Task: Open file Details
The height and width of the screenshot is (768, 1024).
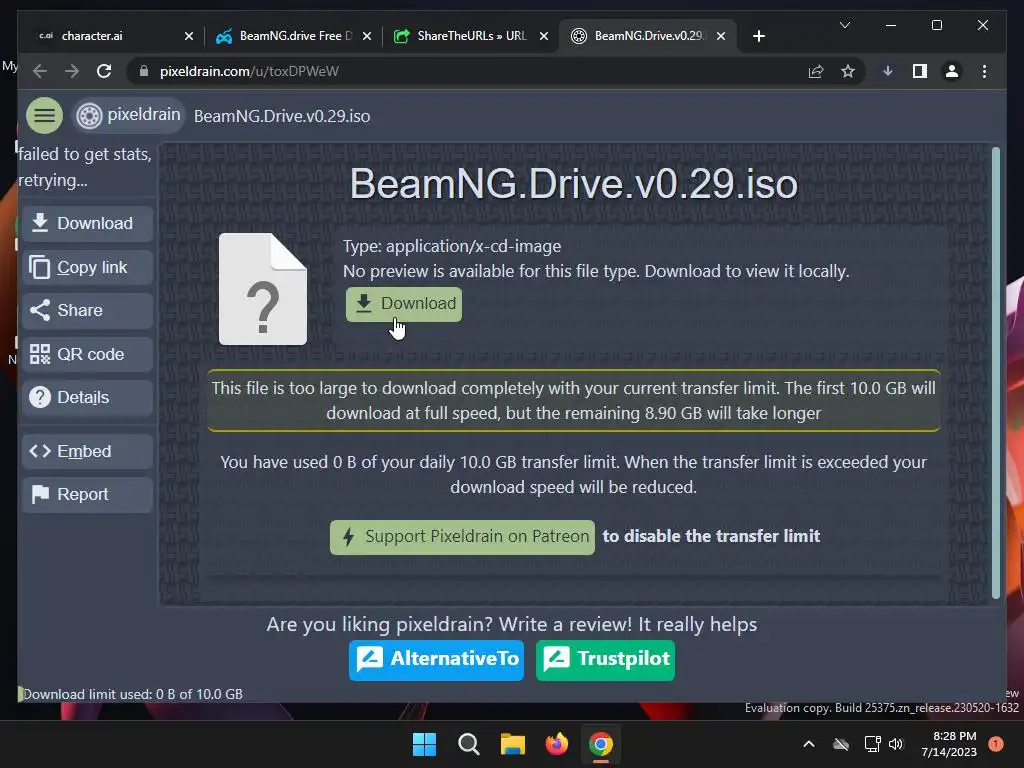Action: (x=88, y=398)
